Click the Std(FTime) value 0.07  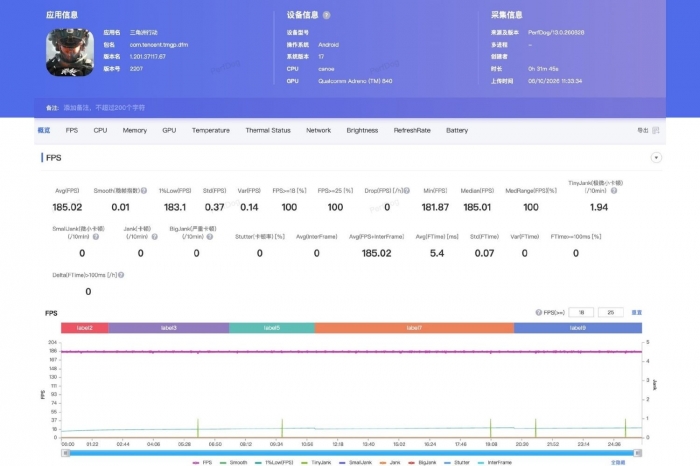[484, 253]
